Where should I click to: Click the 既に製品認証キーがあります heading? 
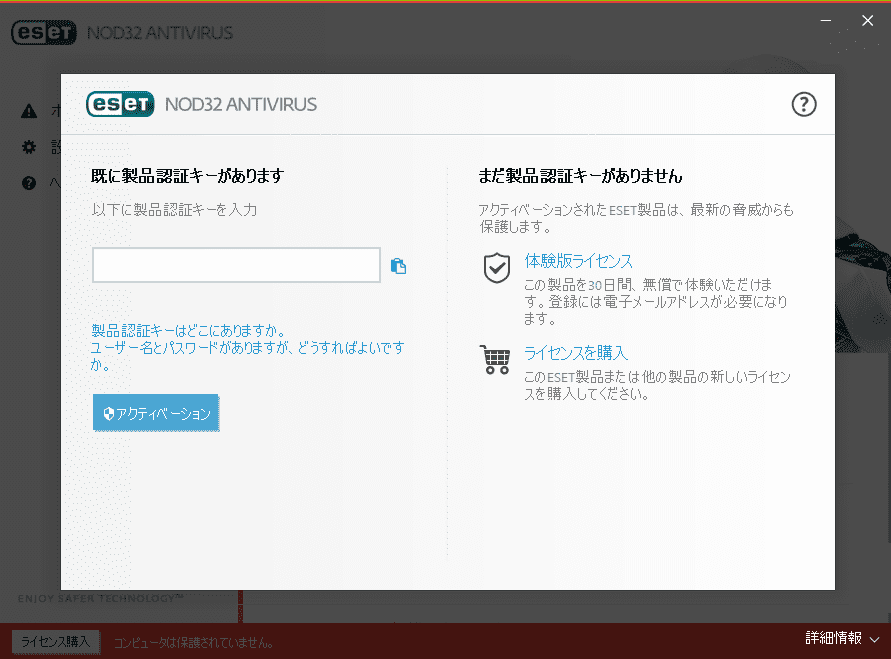188,176
